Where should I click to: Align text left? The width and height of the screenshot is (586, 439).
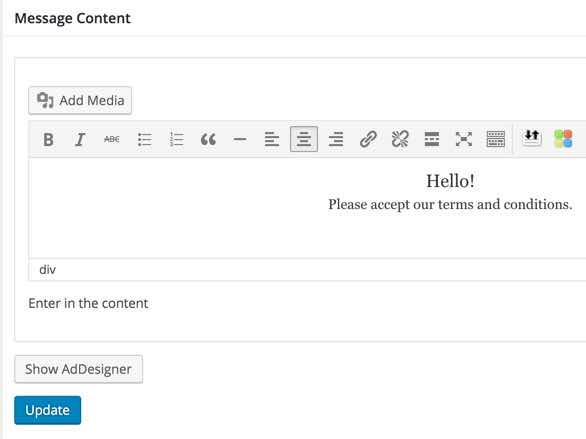click(272, 140)
